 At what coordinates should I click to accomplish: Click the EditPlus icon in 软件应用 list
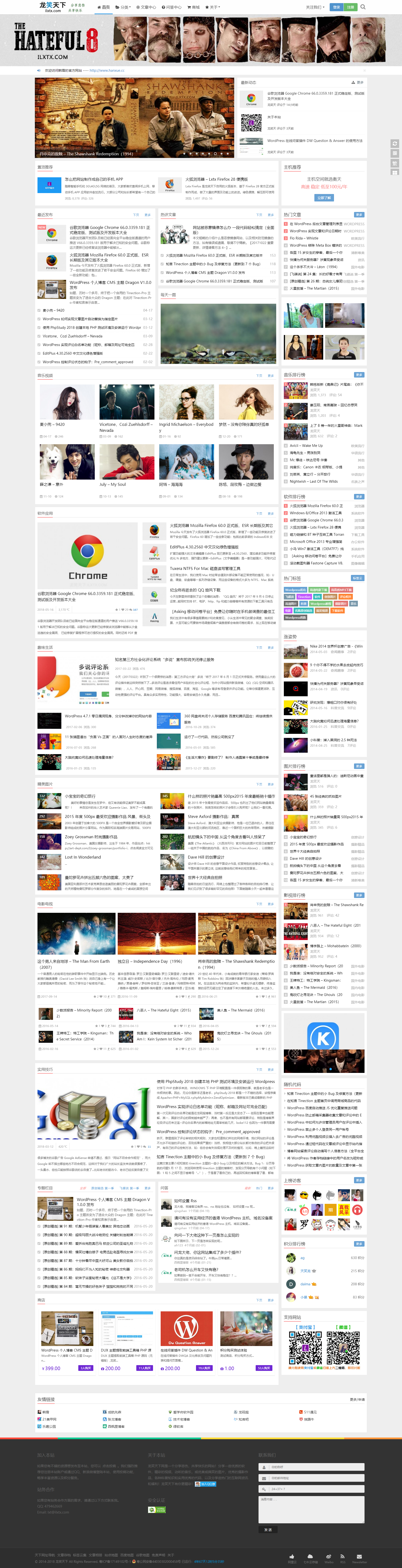coord(154,553)
